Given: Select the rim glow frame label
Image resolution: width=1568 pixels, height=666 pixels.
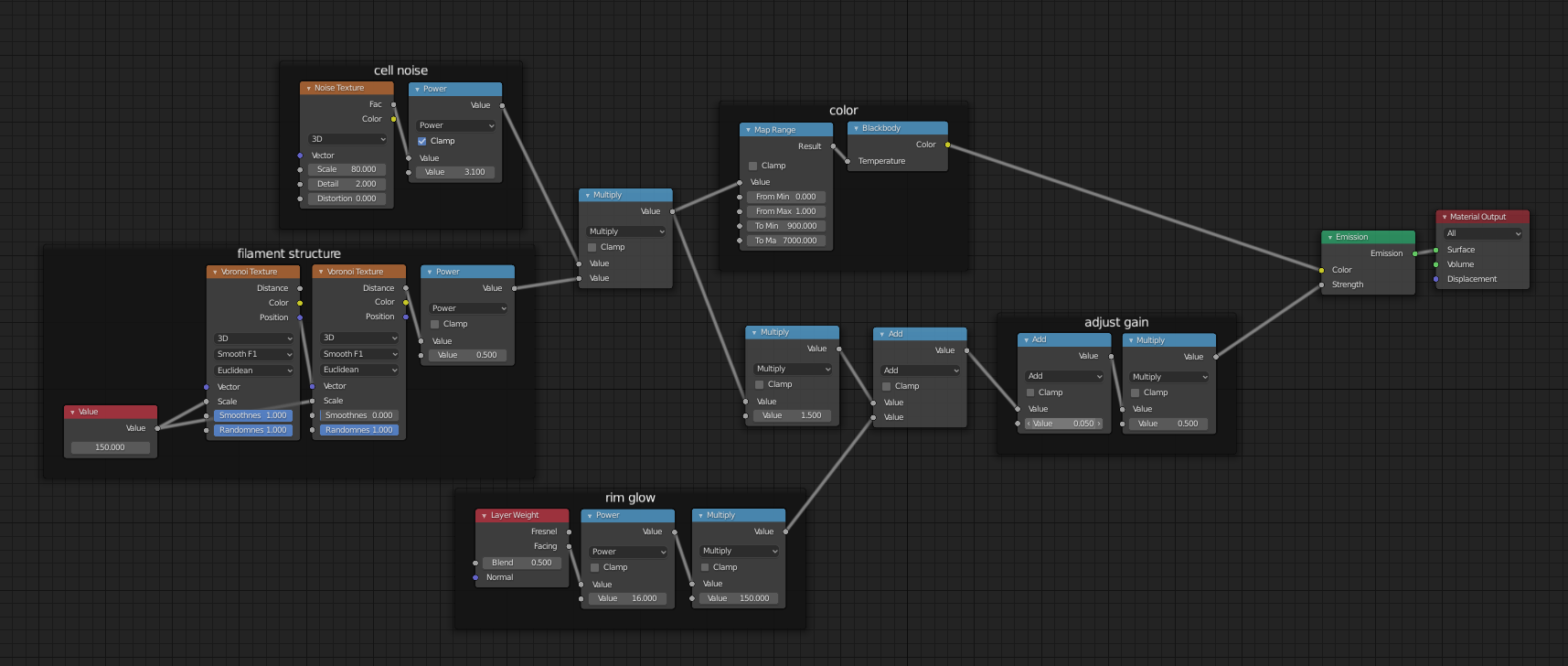Looking at the screenshot, I should [630, 498].
